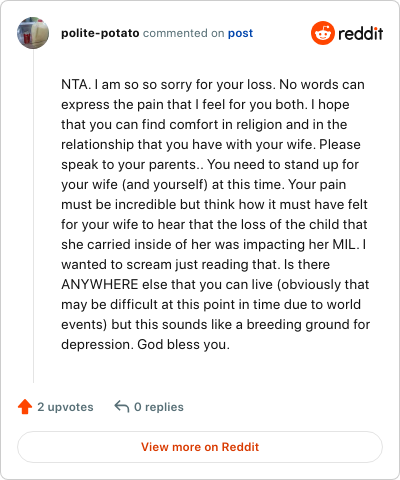Screen dimensions: 400x480
Task: Follow the blue "post" link
Action: coord(240,33)
